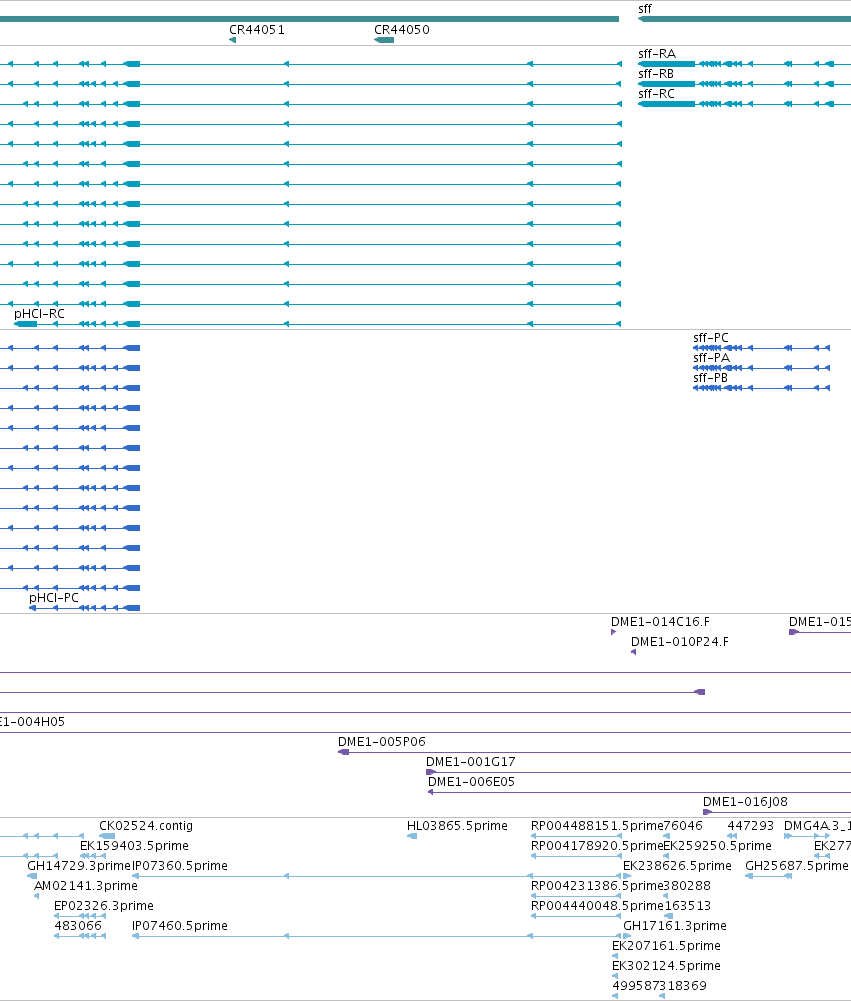This screenshot has width=851, height=1001.
Task: Click the DME1-005P06 clone end marker
Action: (x=343, y=752)
